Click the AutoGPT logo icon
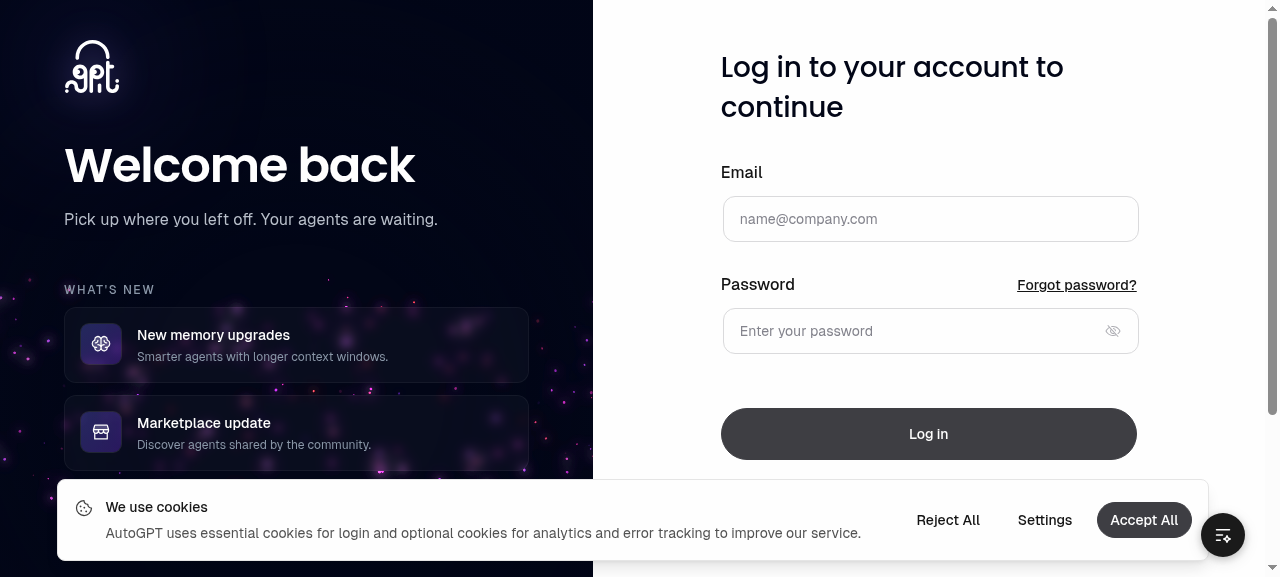This screenshot has width=1280, height=577. coord(92,67)
